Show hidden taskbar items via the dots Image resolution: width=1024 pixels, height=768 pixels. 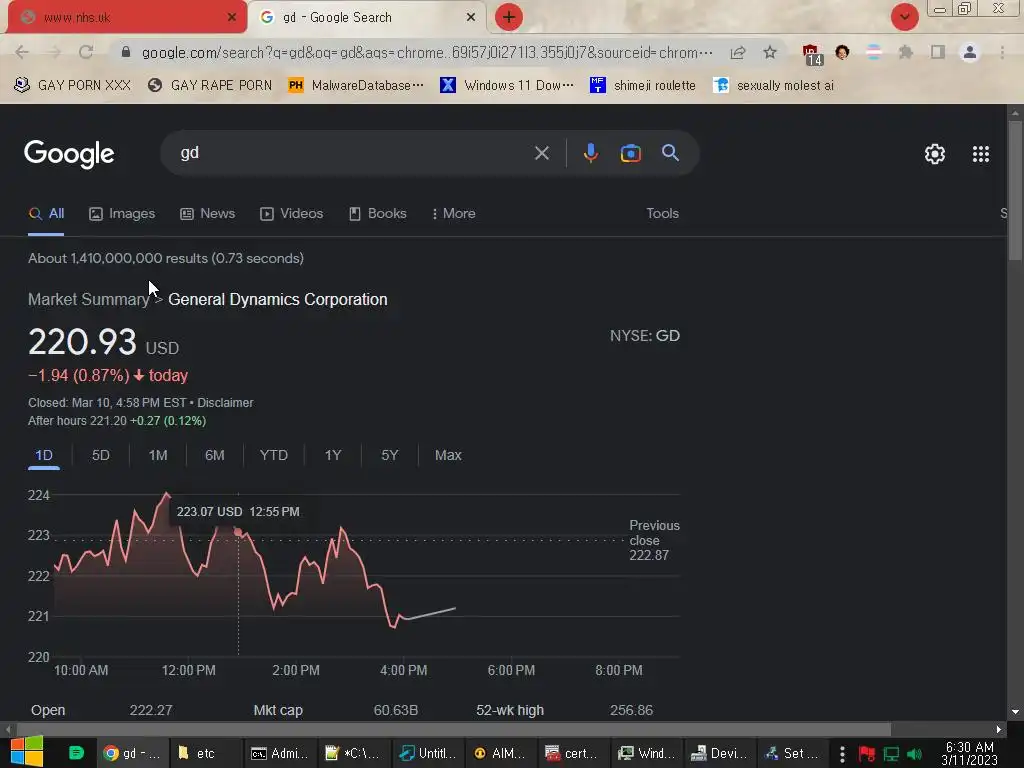(842, 754)
